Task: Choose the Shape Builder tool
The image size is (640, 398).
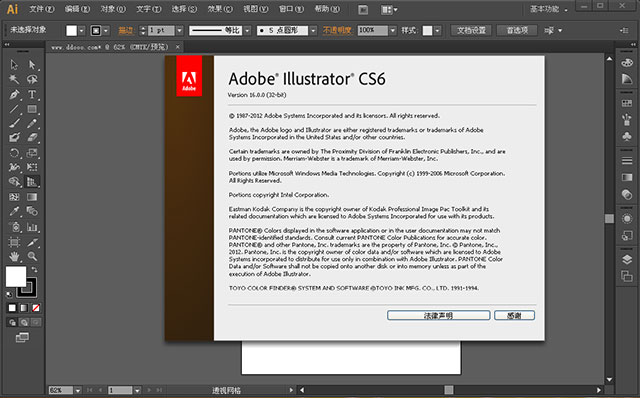Action: coord(14,182)
